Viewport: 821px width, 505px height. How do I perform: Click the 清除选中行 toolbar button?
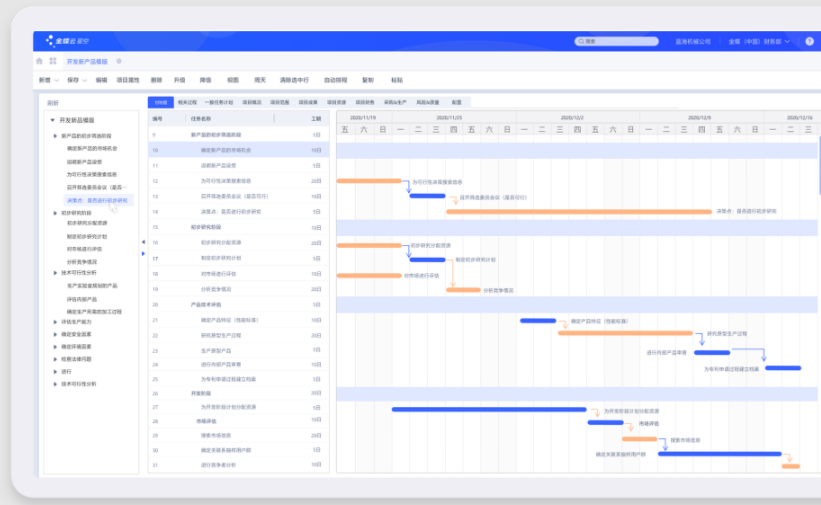point(294,80)
